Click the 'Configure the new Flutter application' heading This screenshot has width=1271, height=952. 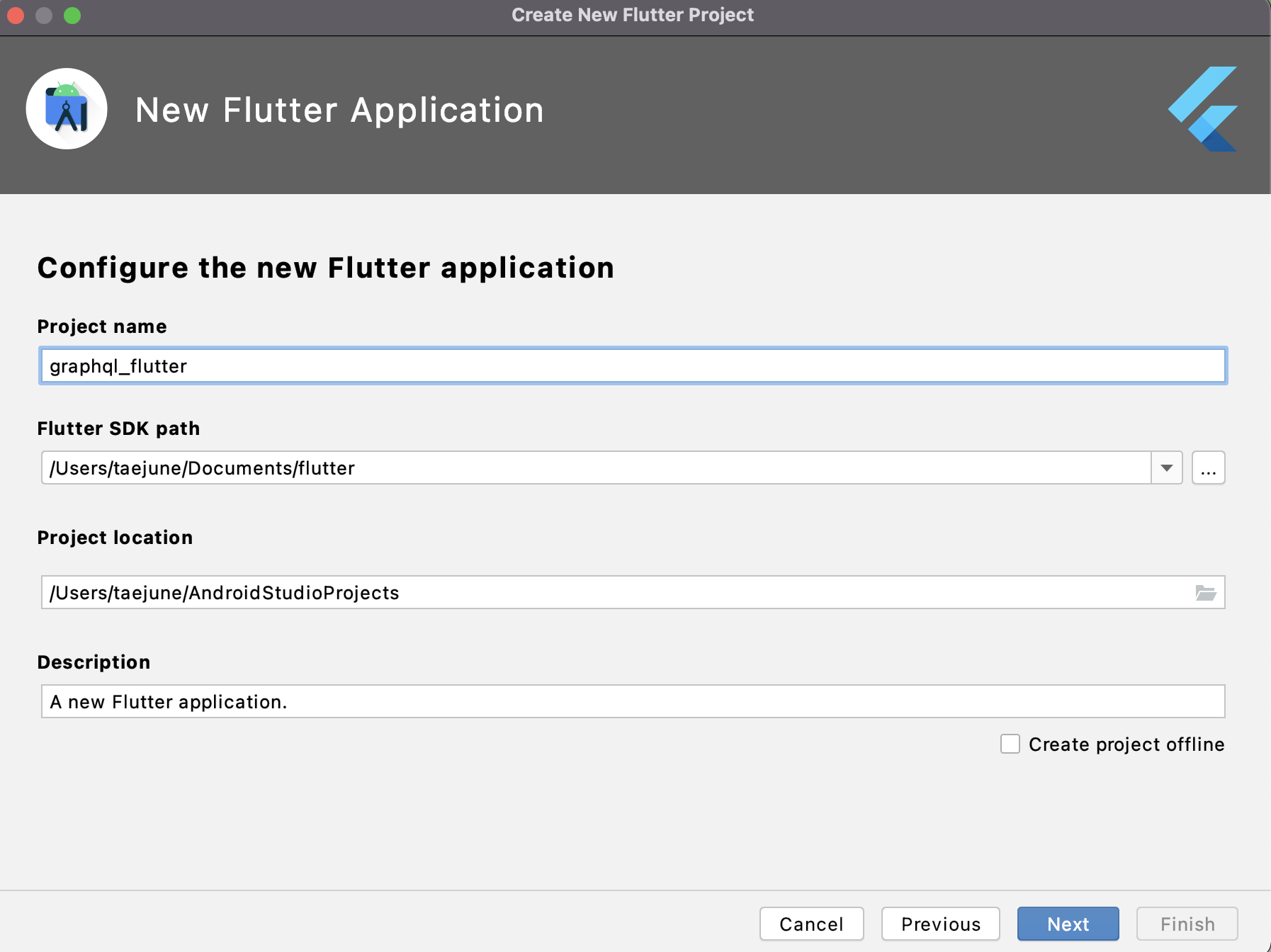tap(326, 268)
